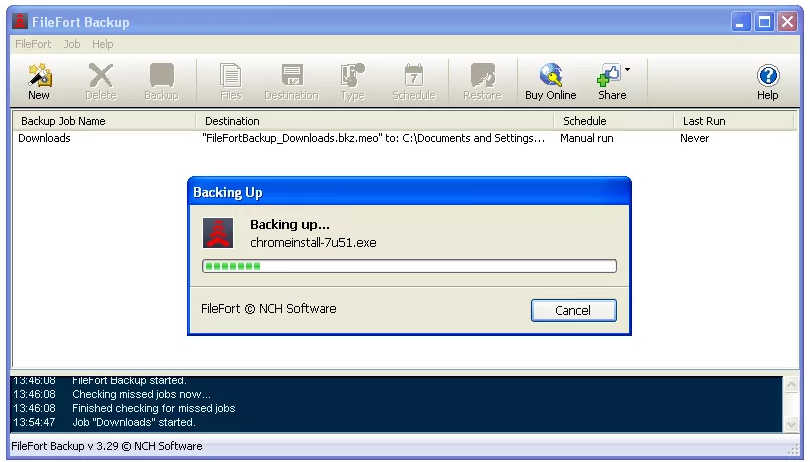
Task: Click the 'Manual run' schedule cell
Action: [x=587, y=138]
